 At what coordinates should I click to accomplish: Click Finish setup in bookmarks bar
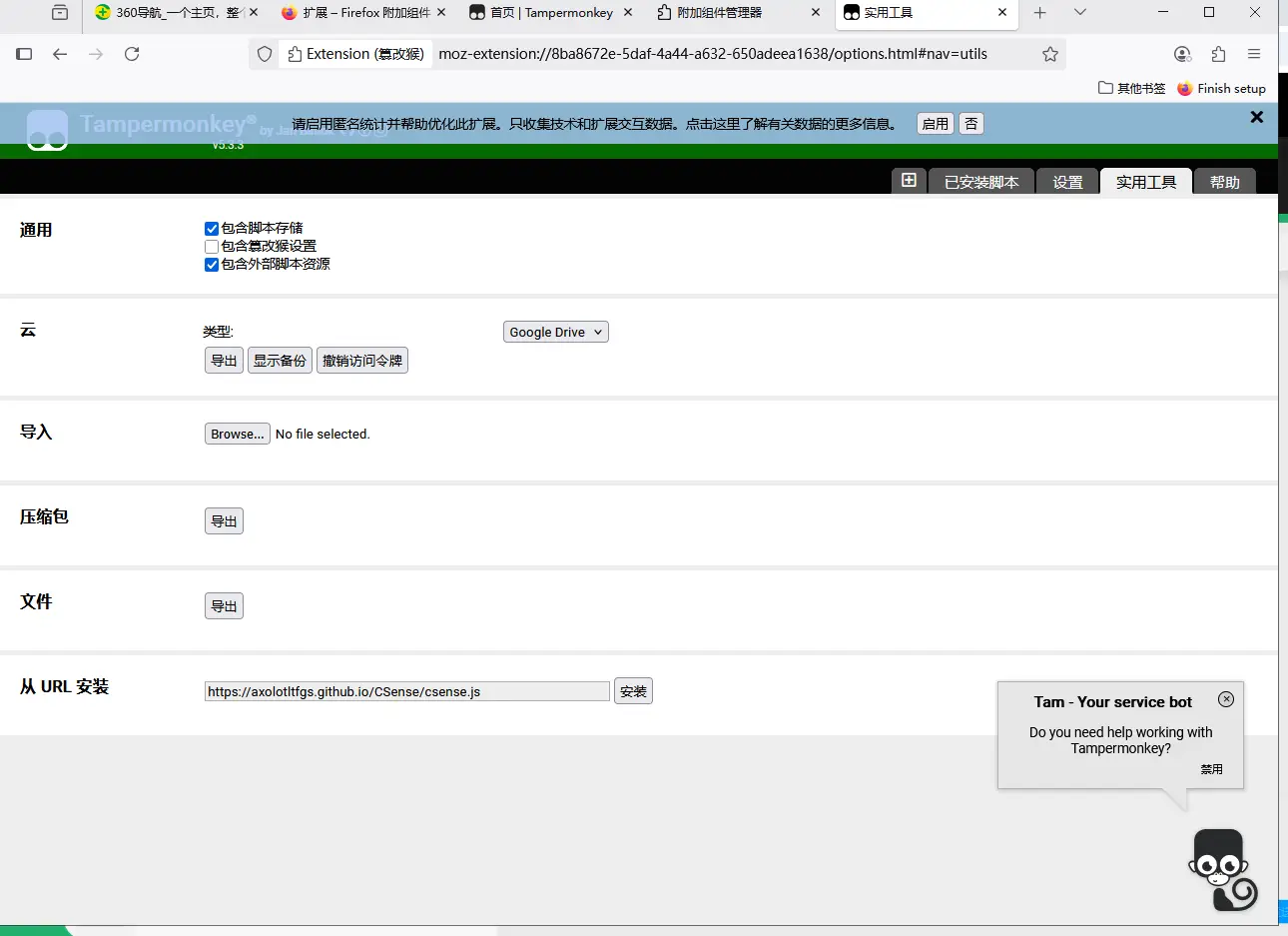(x=1221, y=88)
